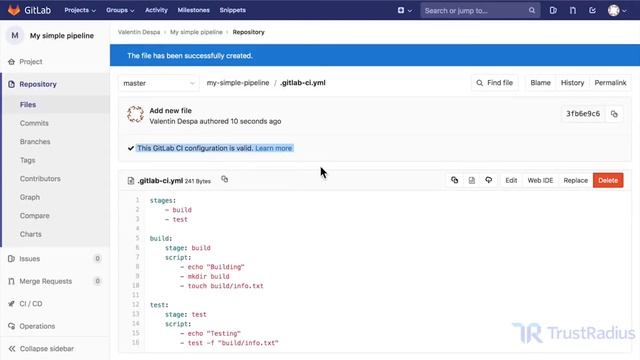
Task: Copy file source to clipboard
Action: pos(454,180)
